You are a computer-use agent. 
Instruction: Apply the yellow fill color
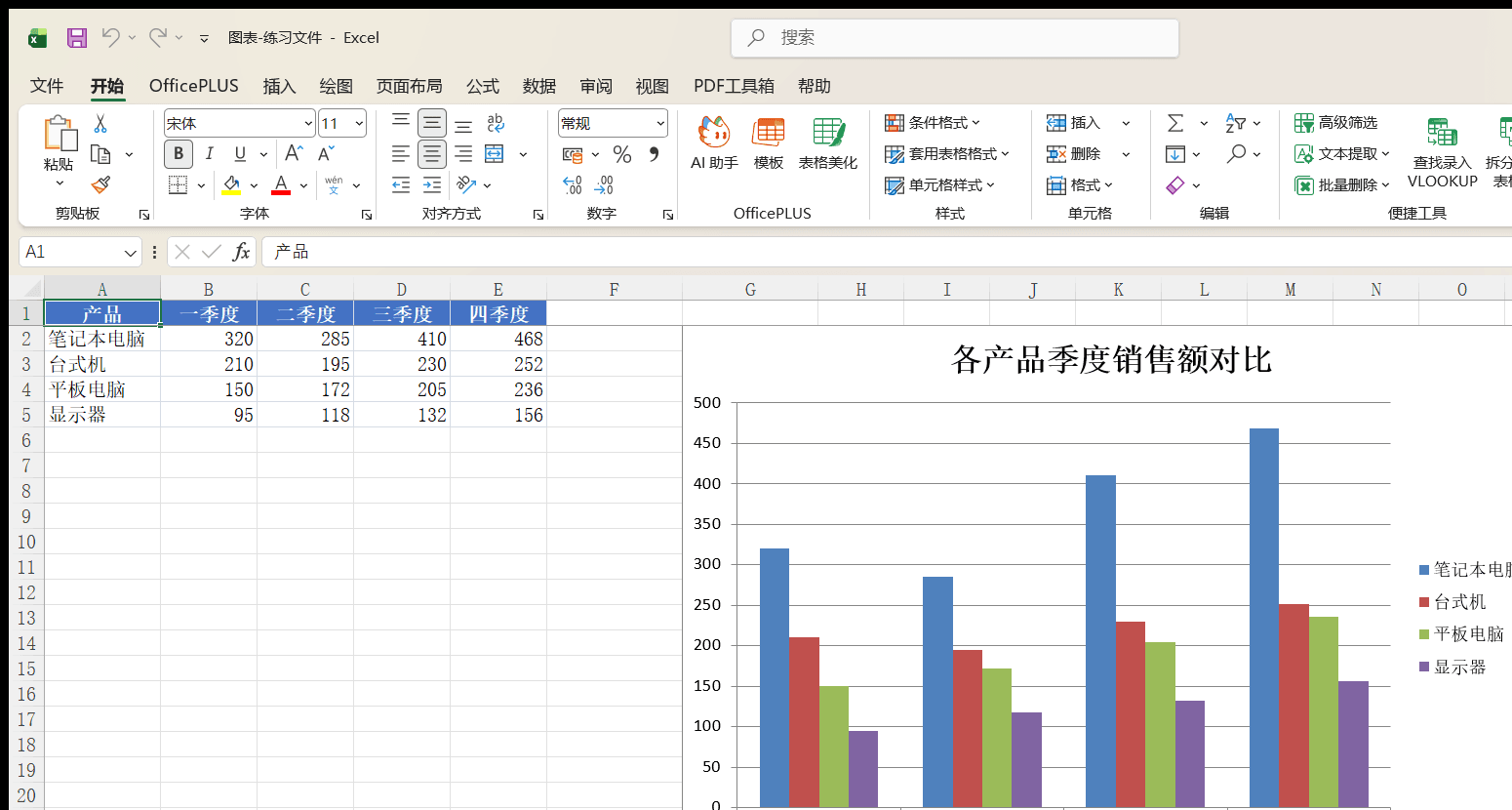(x=231, y=184)
